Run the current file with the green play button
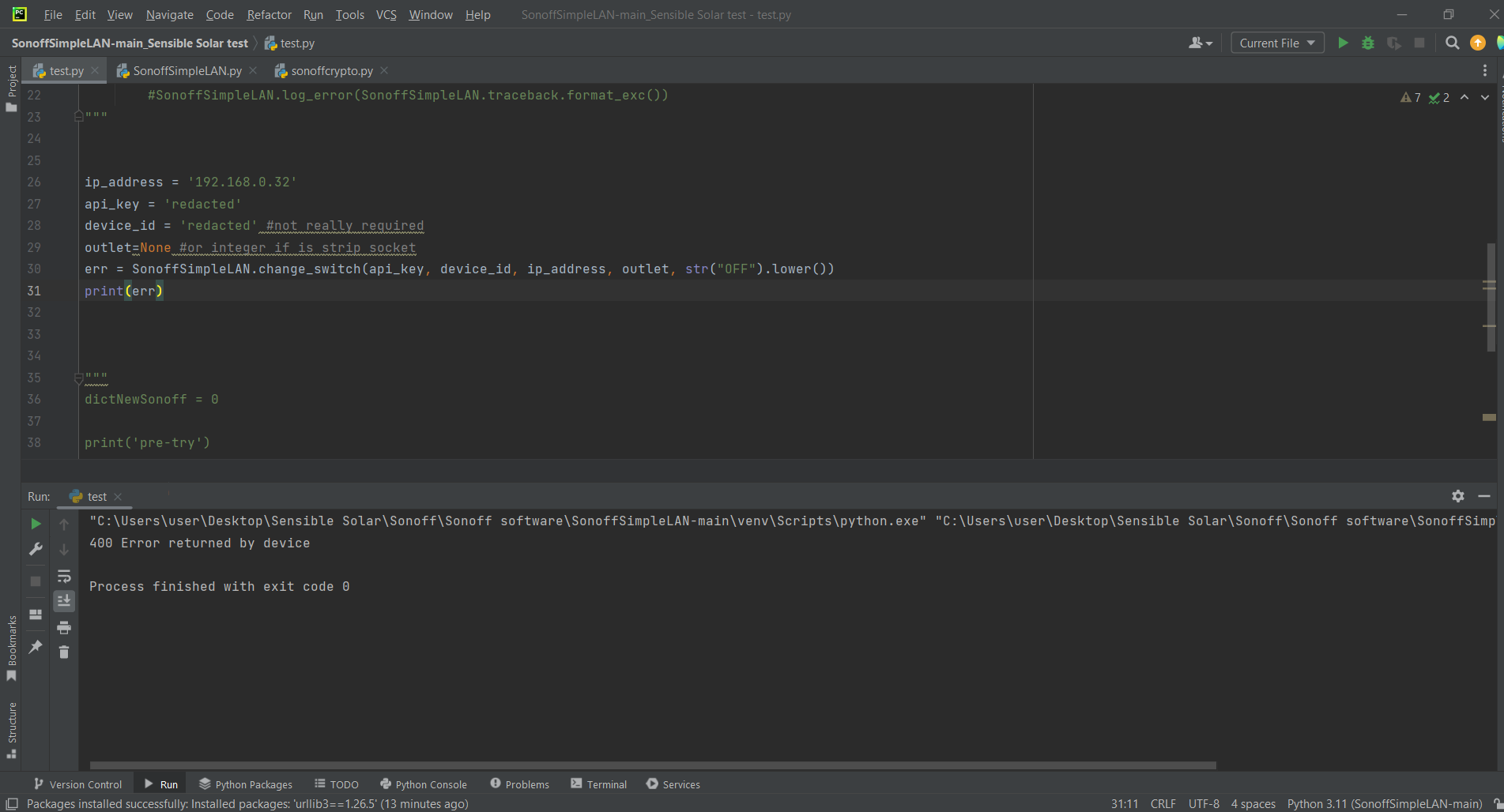 1343,43
